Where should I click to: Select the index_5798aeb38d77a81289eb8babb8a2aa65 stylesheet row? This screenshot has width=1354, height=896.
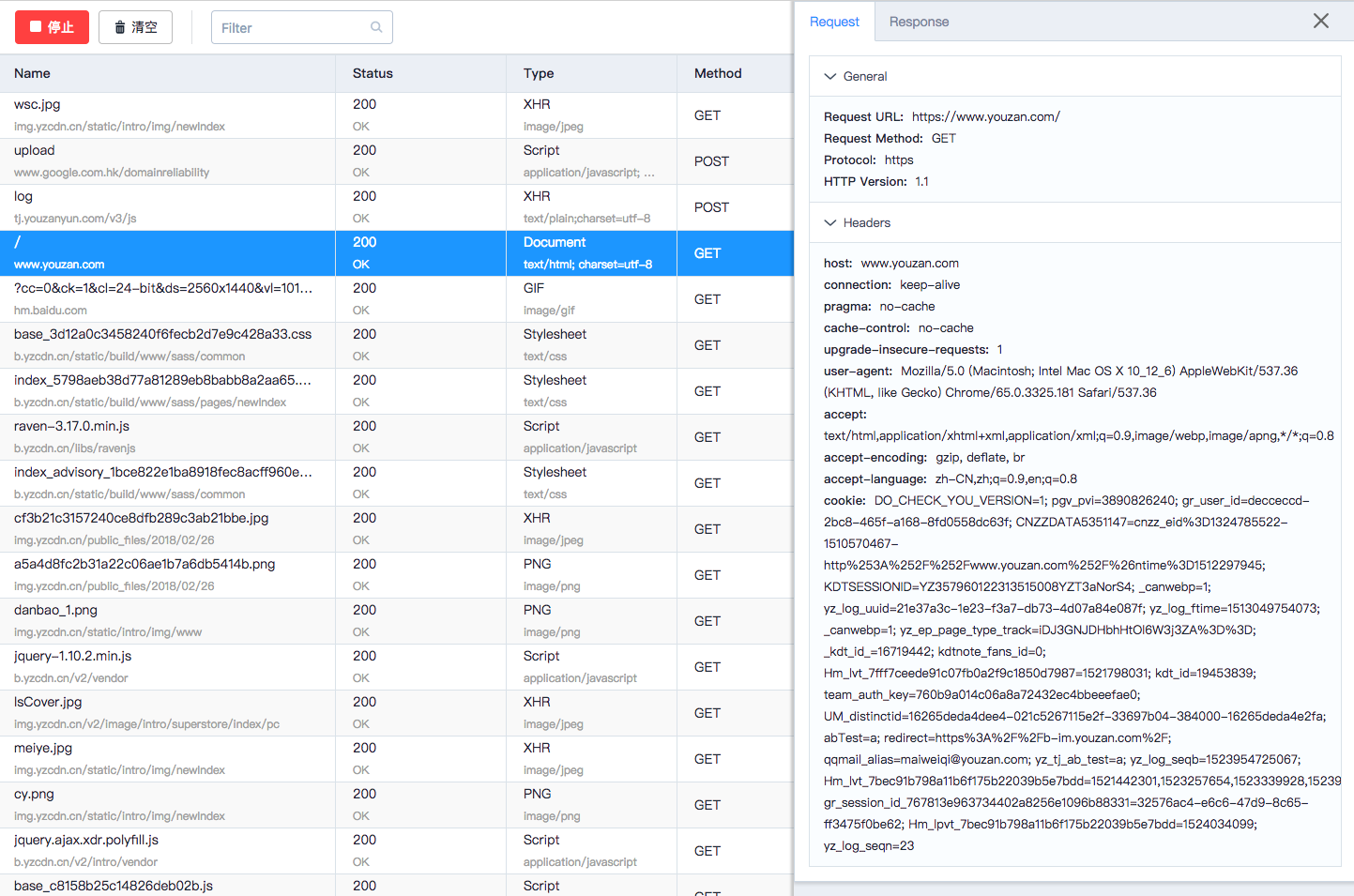click(x=396, y=391)
